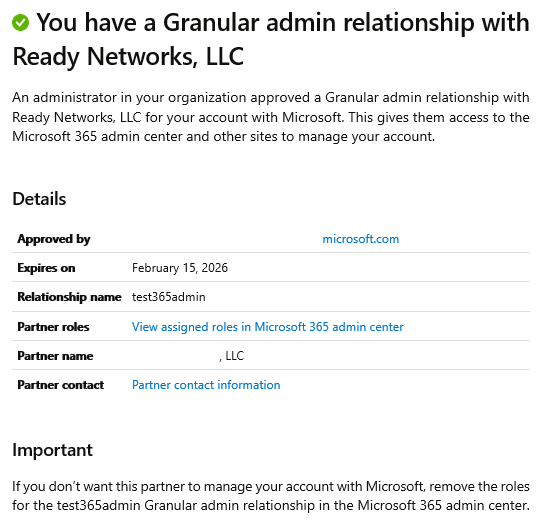Viewport: 543px width, 528px height.
Task: Click Ready Networks, LLC in the heading
Action: 128,56
